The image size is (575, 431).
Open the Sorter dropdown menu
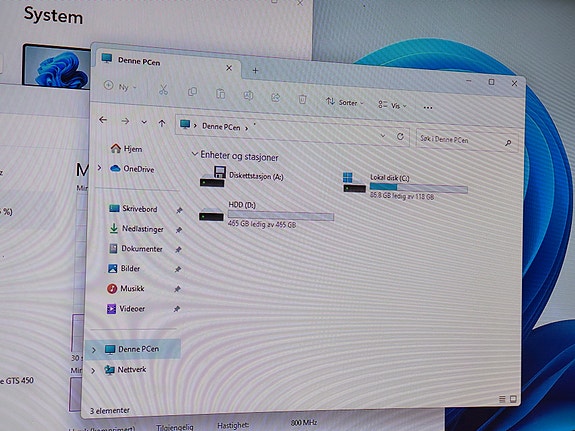click(345, 102)
